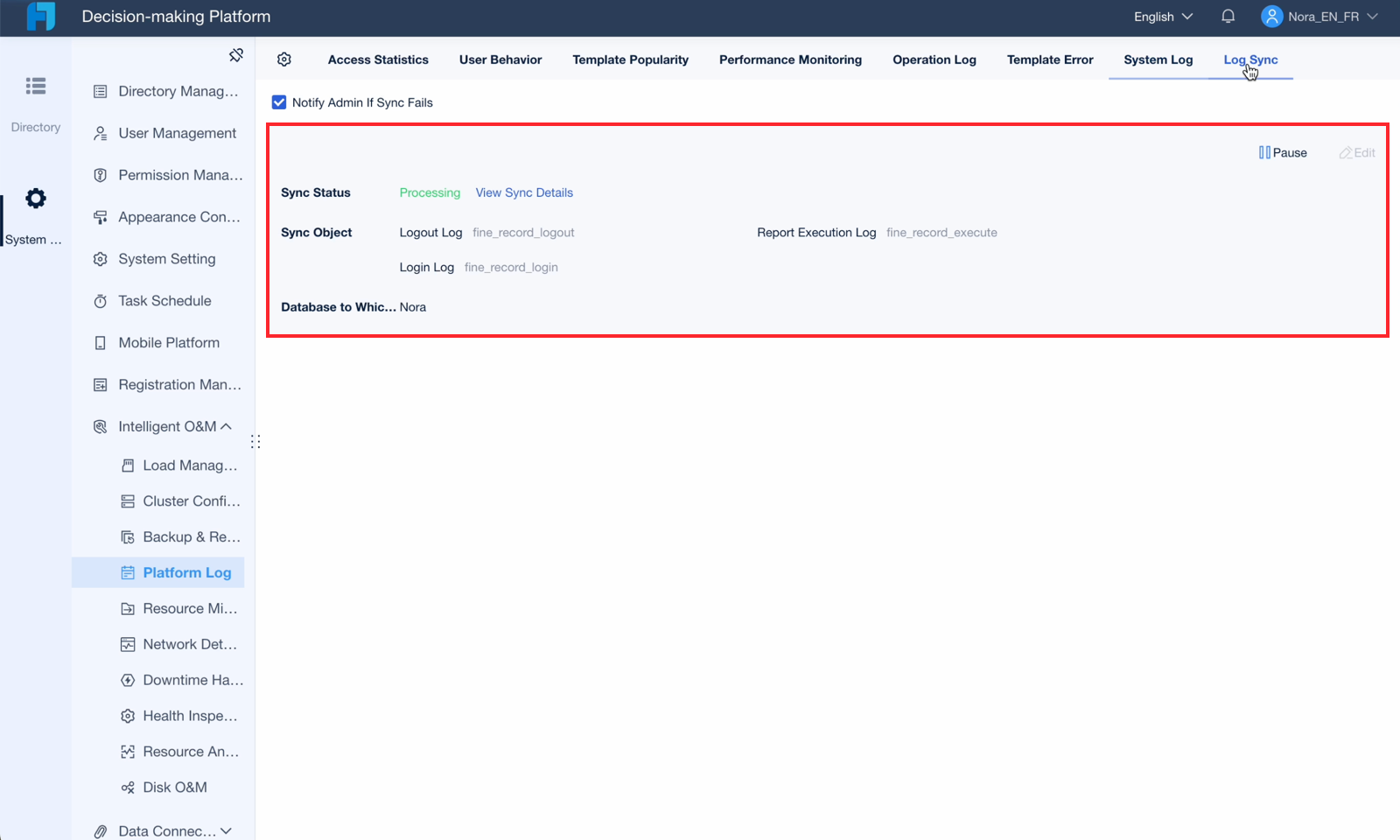Uncheck Notify Admin If Sync Fails

pos(279,102)
